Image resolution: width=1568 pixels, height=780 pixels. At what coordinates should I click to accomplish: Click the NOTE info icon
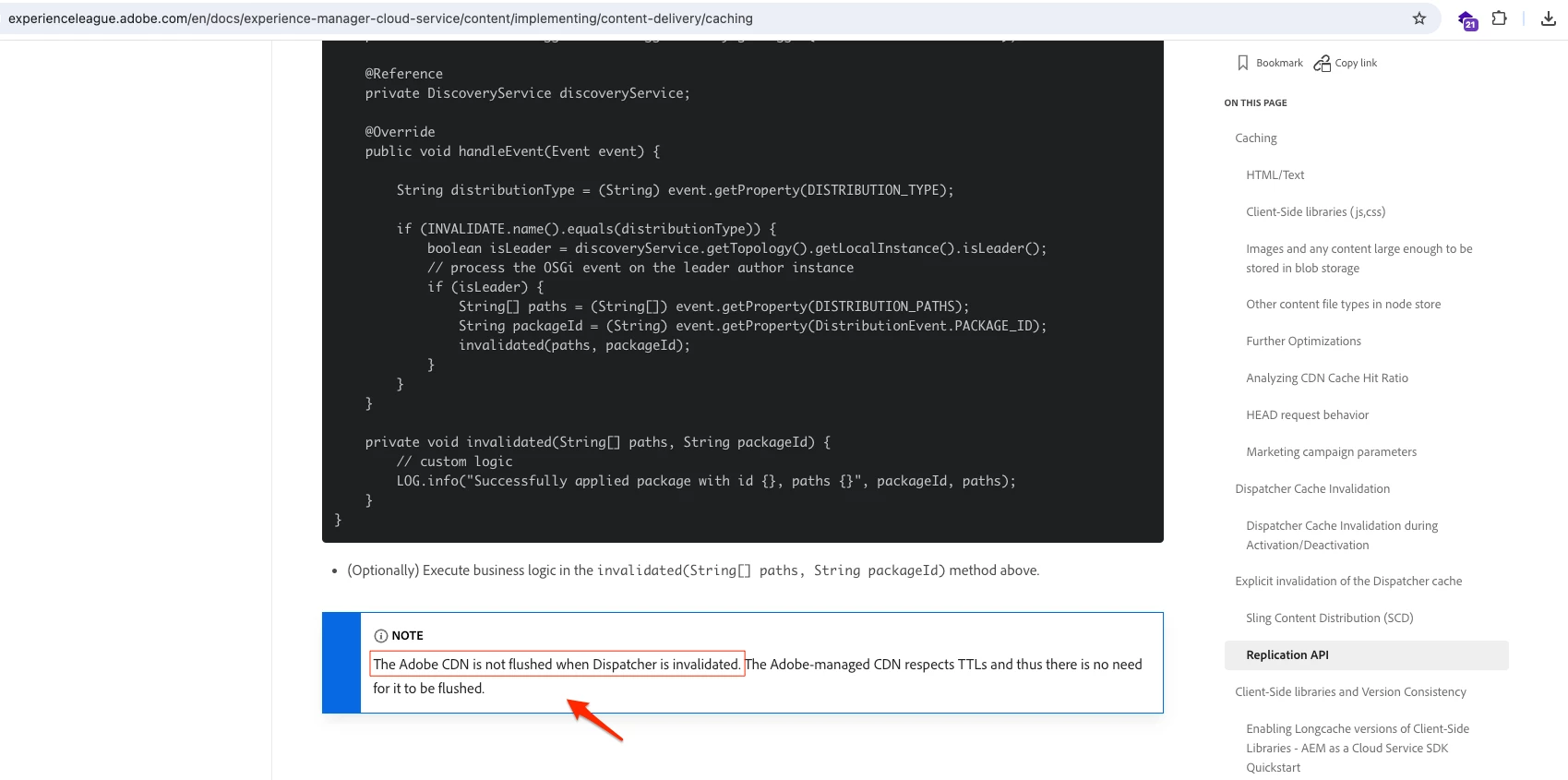coord(380,636)
